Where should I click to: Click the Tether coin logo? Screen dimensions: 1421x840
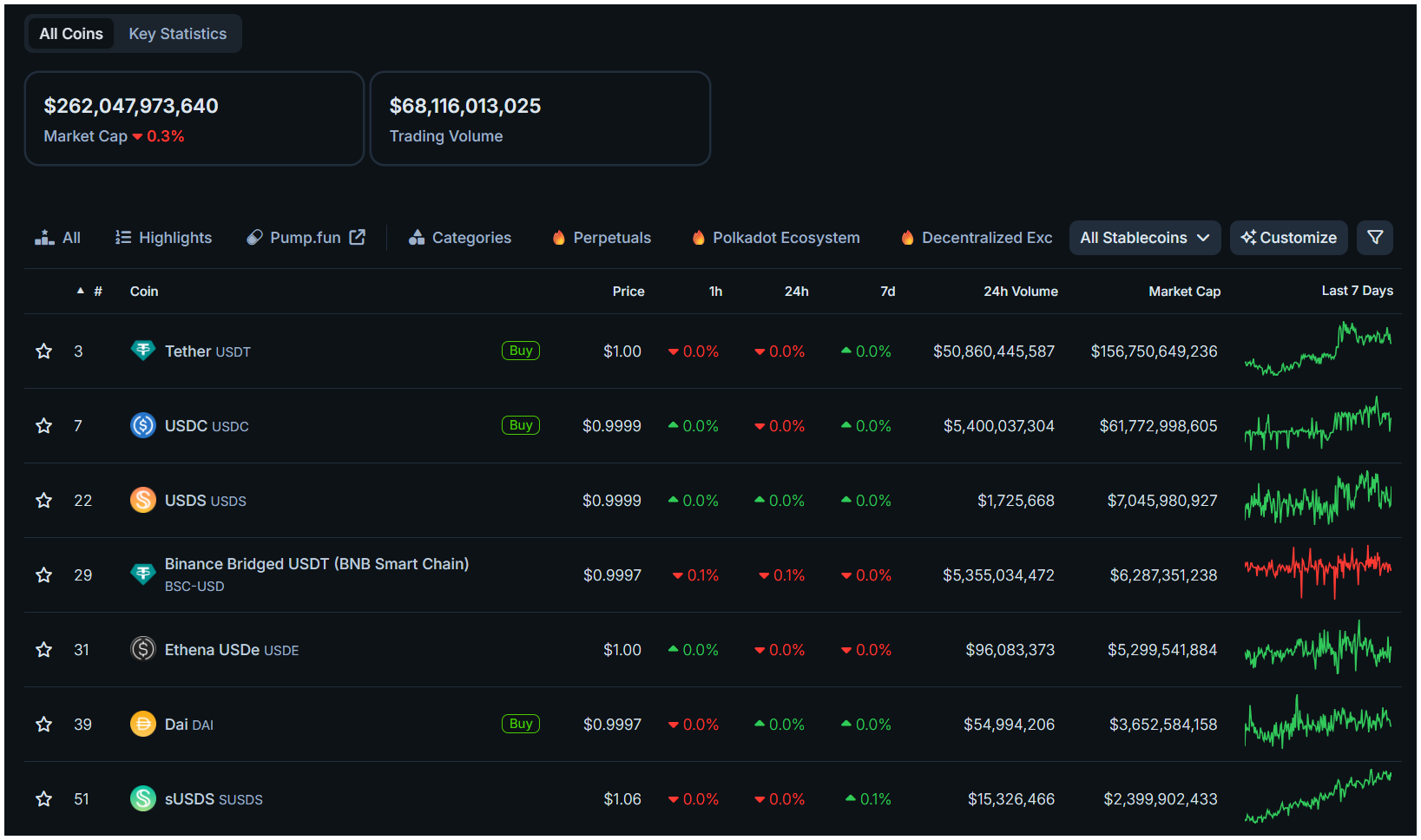142,351
